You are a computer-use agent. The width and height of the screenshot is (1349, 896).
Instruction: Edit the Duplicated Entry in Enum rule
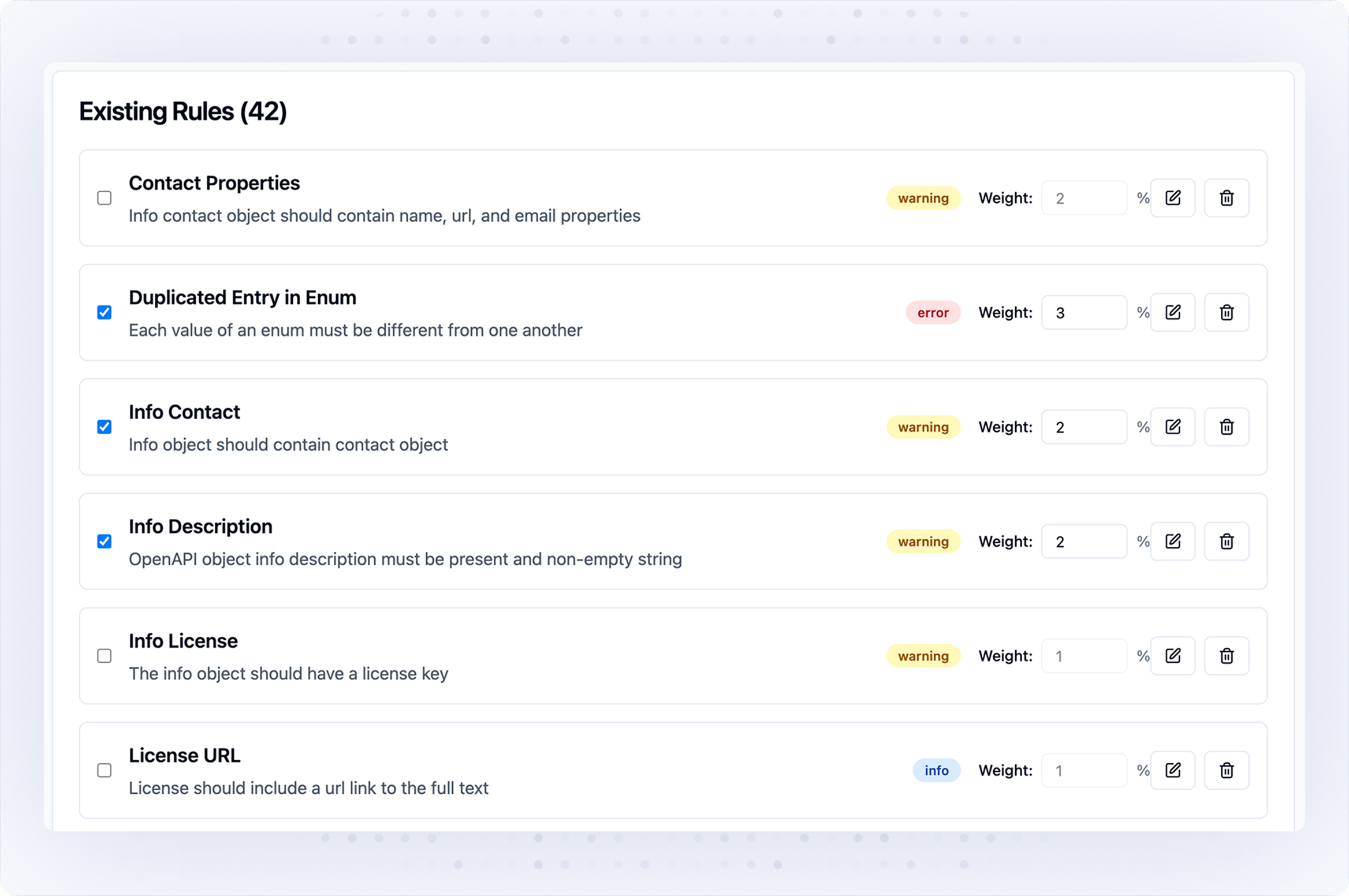pos(1172,312)
